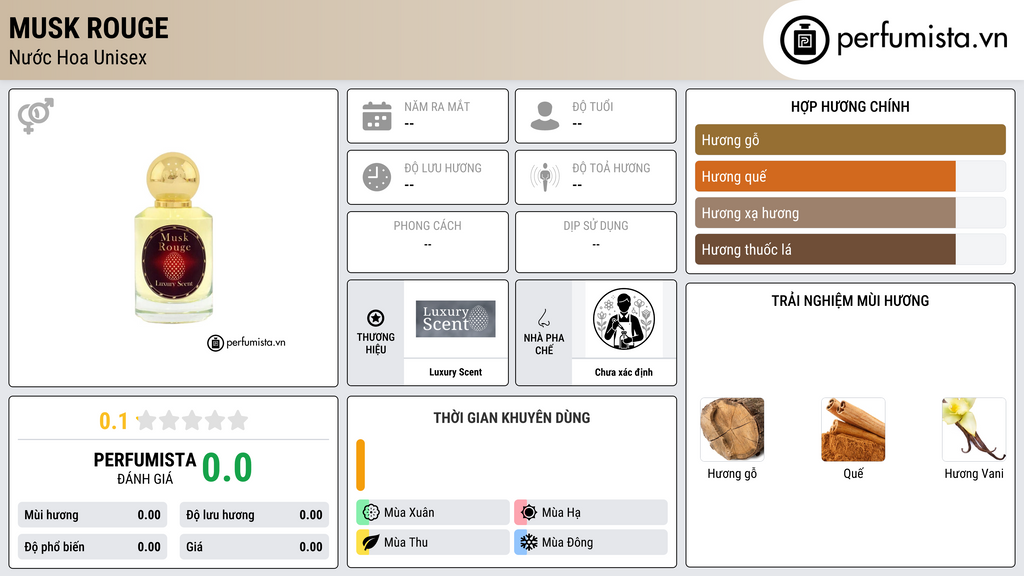The height and width of the screenshot is (576, 1024).
Task: Click the NĂM RA MẮT label
Action: coord(437,106)
